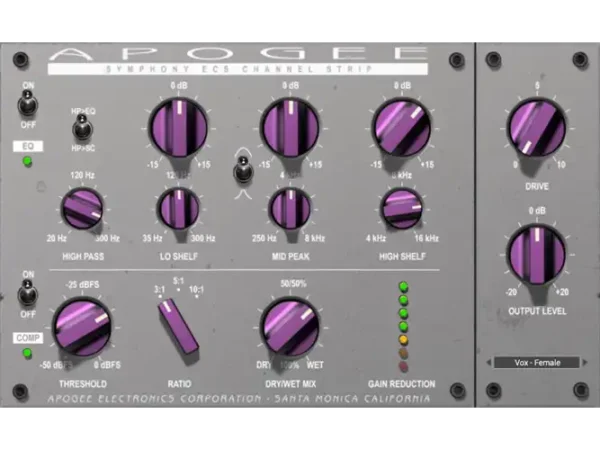Viewport: 600px width, 450px height.
Task: Click the -25 dBFS threshold marking
Action: click(82, 285)
